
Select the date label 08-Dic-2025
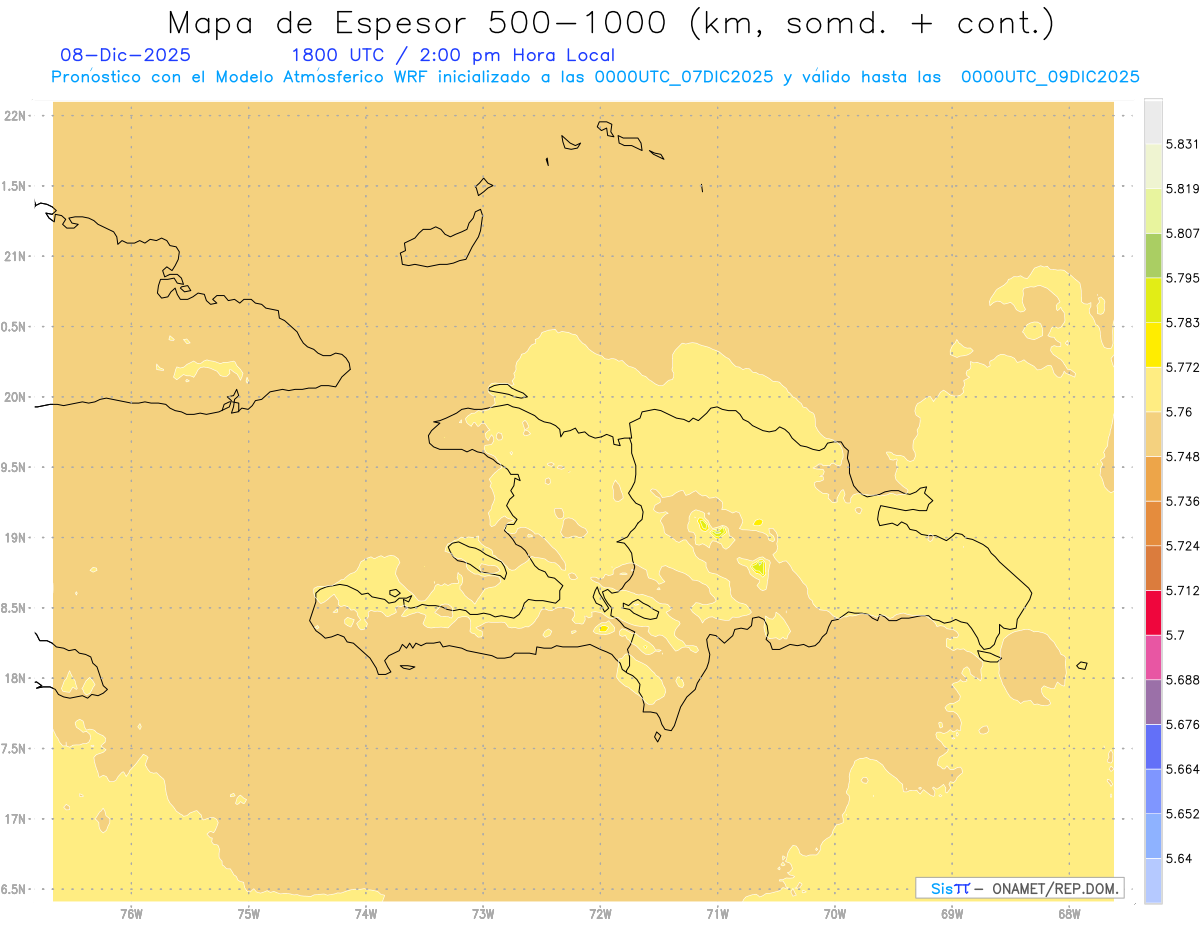pyautogui.click(x=125, y=56)
